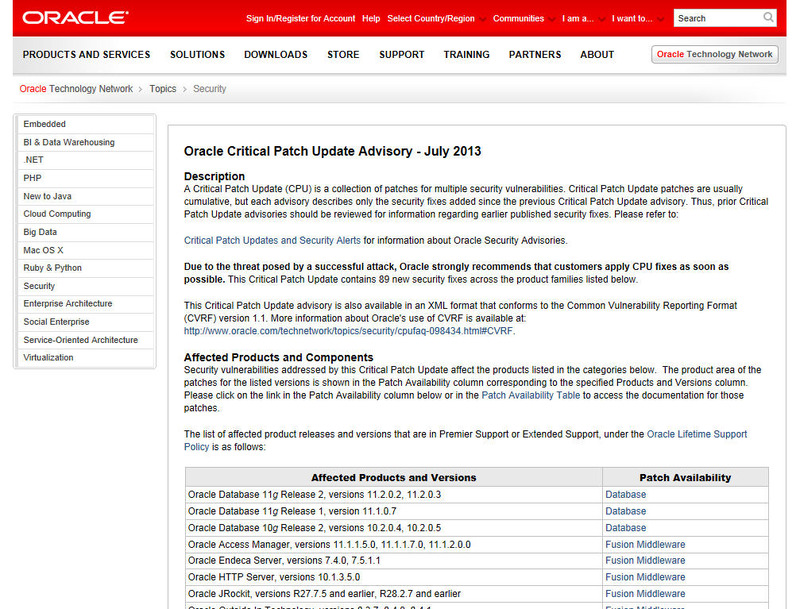
Task: Open Fusion Middleware patch for Oracle Access Manager
Action: (x=645, y=544)
